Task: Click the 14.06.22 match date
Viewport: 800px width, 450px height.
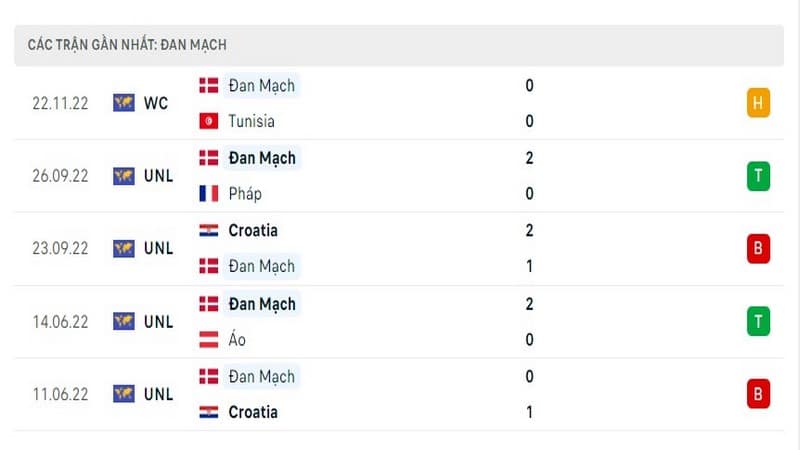Action: [x=60, y=322]
